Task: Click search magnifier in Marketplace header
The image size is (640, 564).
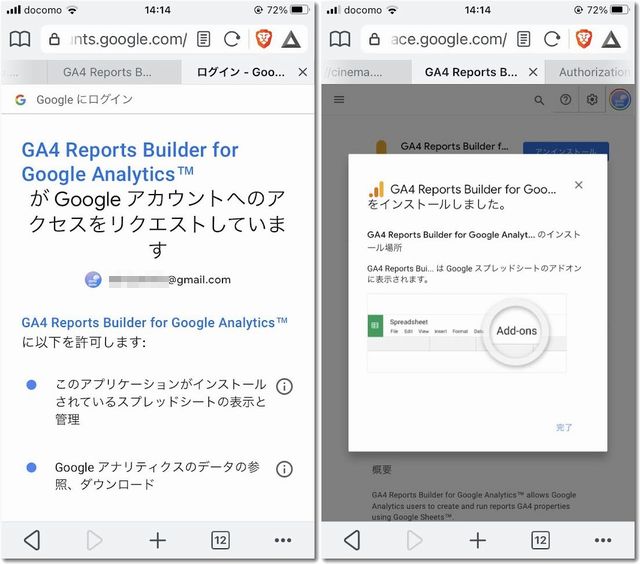Action: (539, 100)
